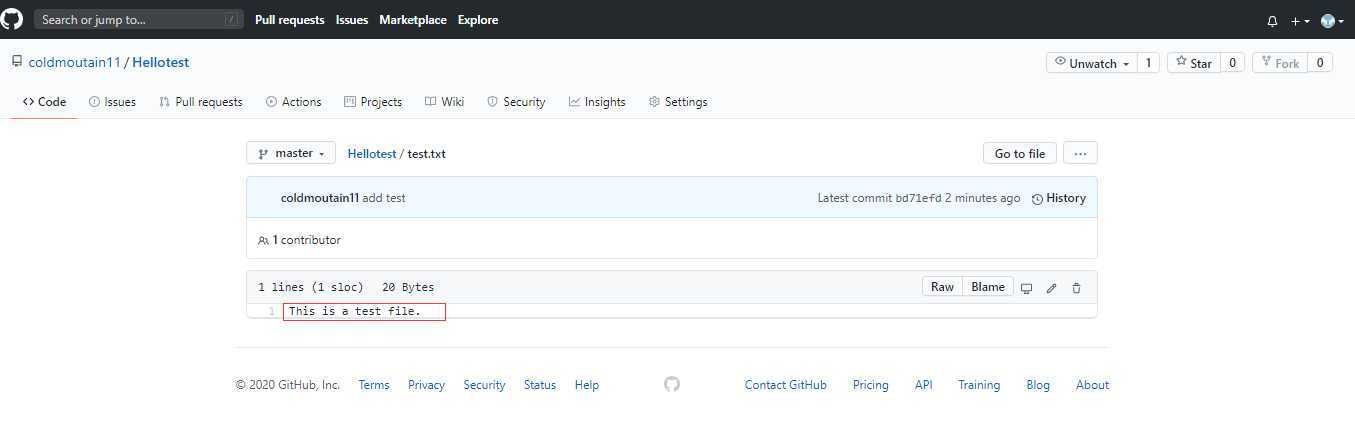Click the Go to file button
This screenshot has height=429, width=1355.
click(1019, 153)
